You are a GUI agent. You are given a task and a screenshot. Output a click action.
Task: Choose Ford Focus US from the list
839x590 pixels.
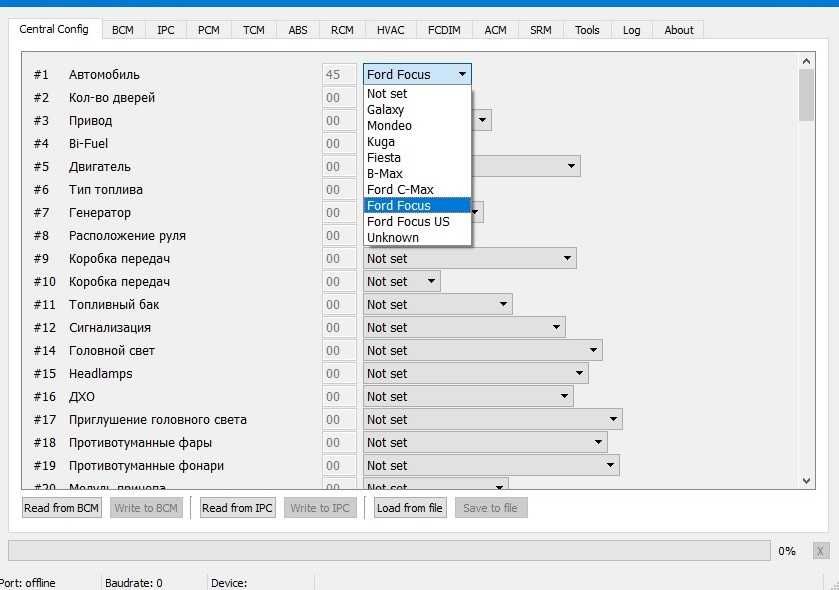tap(417, 221)
